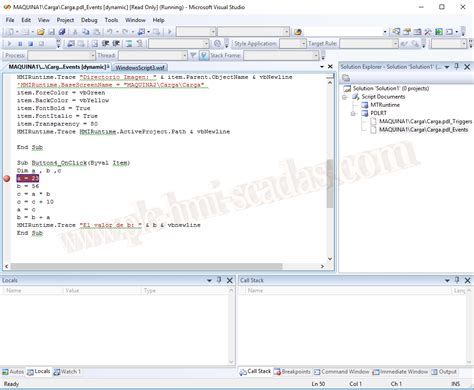Click the Break All pause icon
Screen dimensions: 474x390
pos(20,44)
